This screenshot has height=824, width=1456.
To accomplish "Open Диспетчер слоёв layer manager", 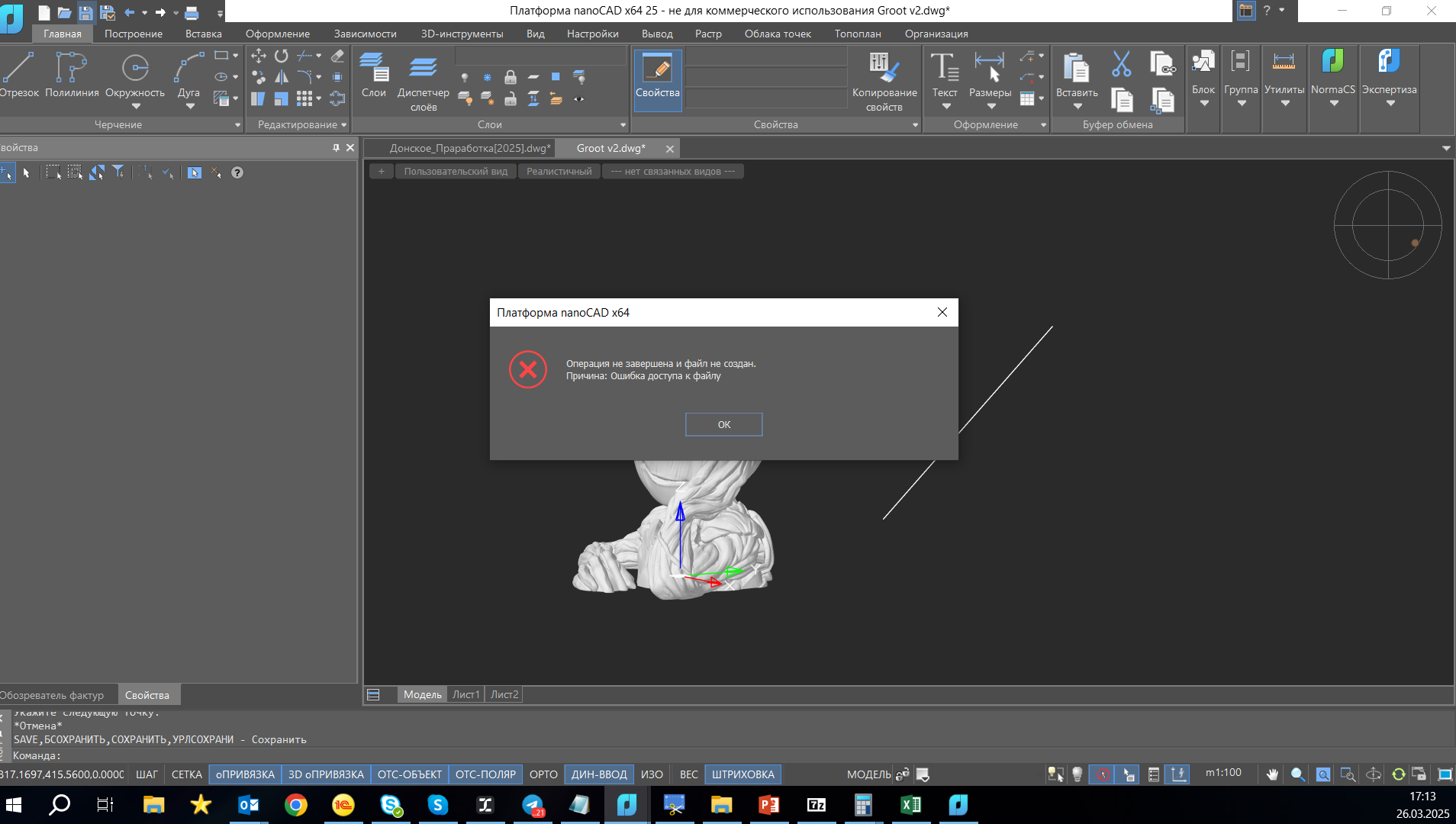I will tap(424, 82).
